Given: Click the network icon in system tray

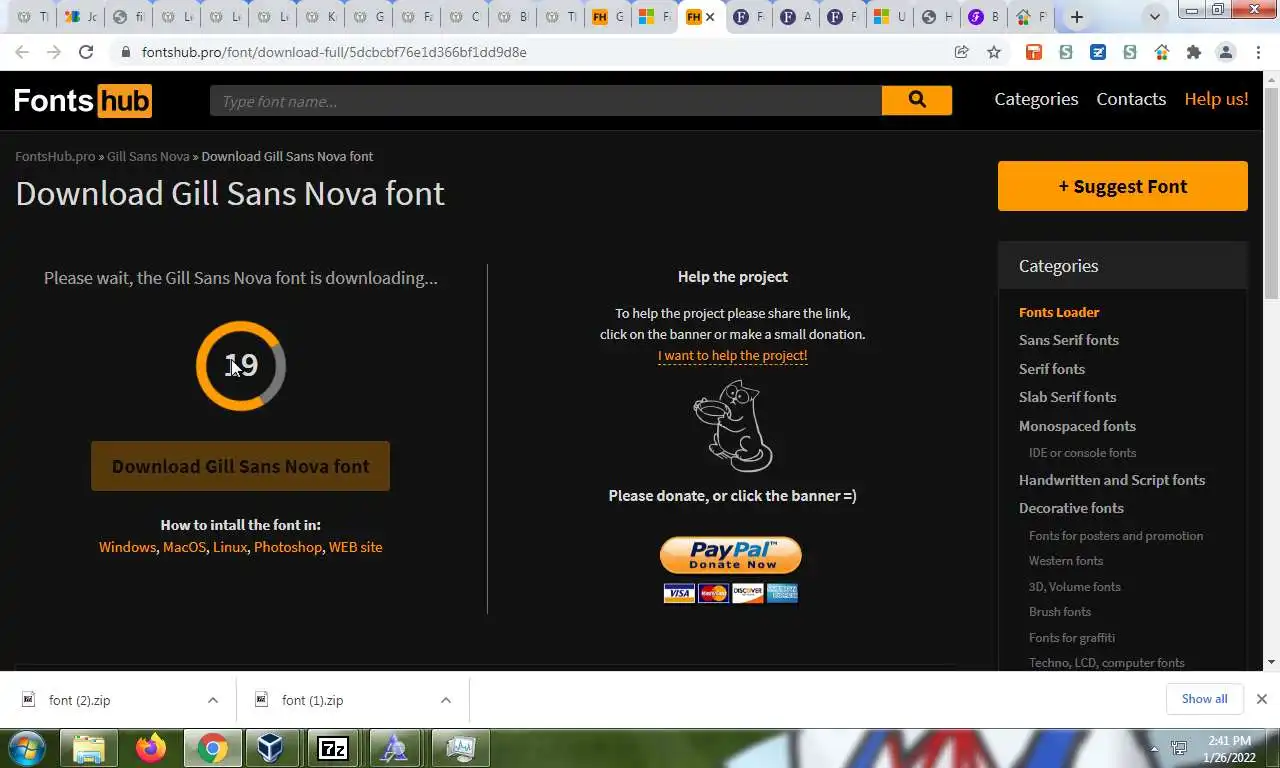Looking at the screenshot, I should tap(1180, 748).
